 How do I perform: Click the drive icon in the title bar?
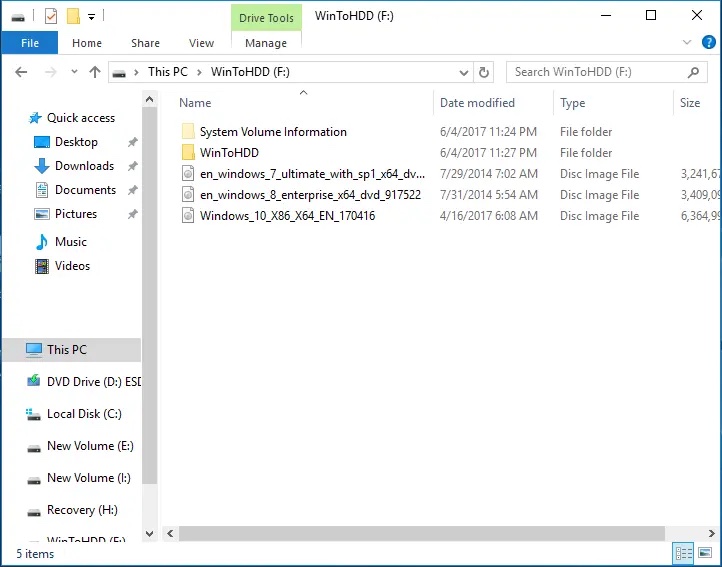coord(18,18)
